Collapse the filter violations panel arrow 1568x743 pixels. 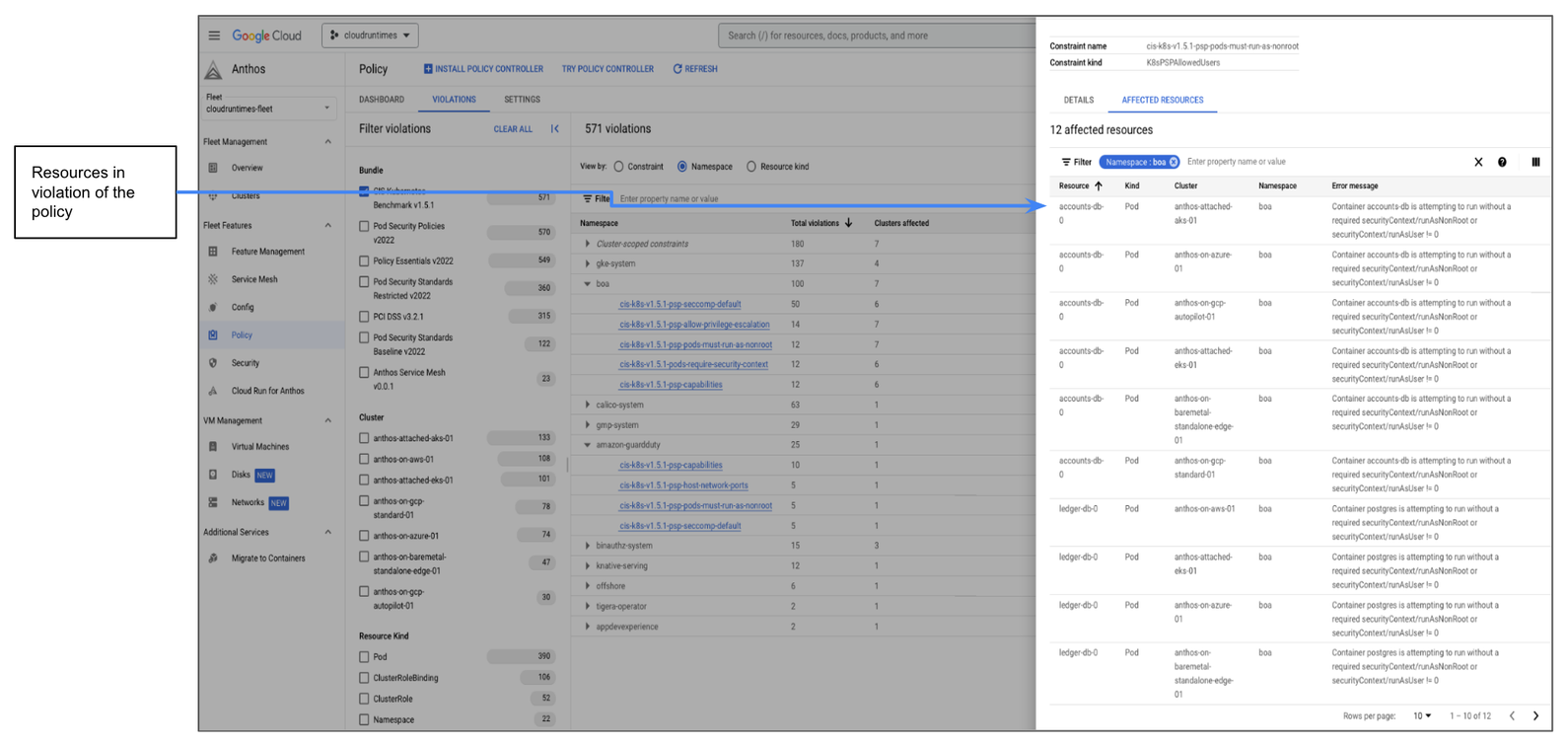555,129
